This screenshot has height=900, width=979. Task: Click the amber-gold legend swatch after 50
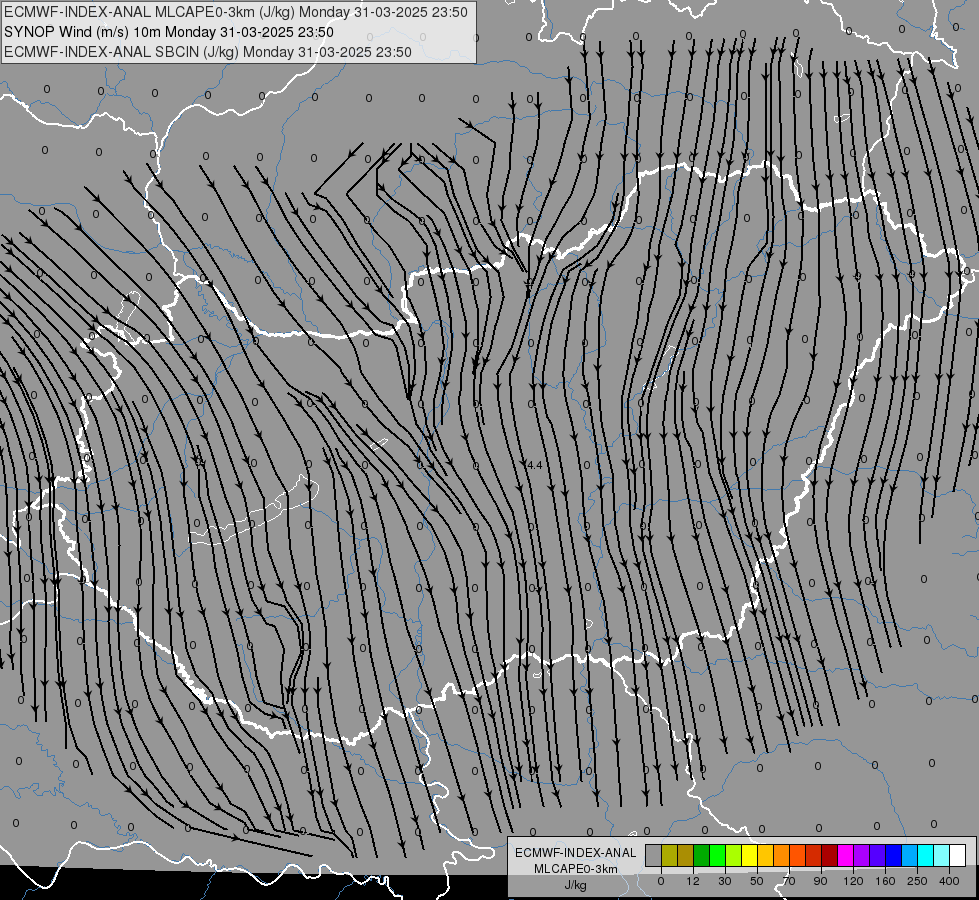pos(765,856)
